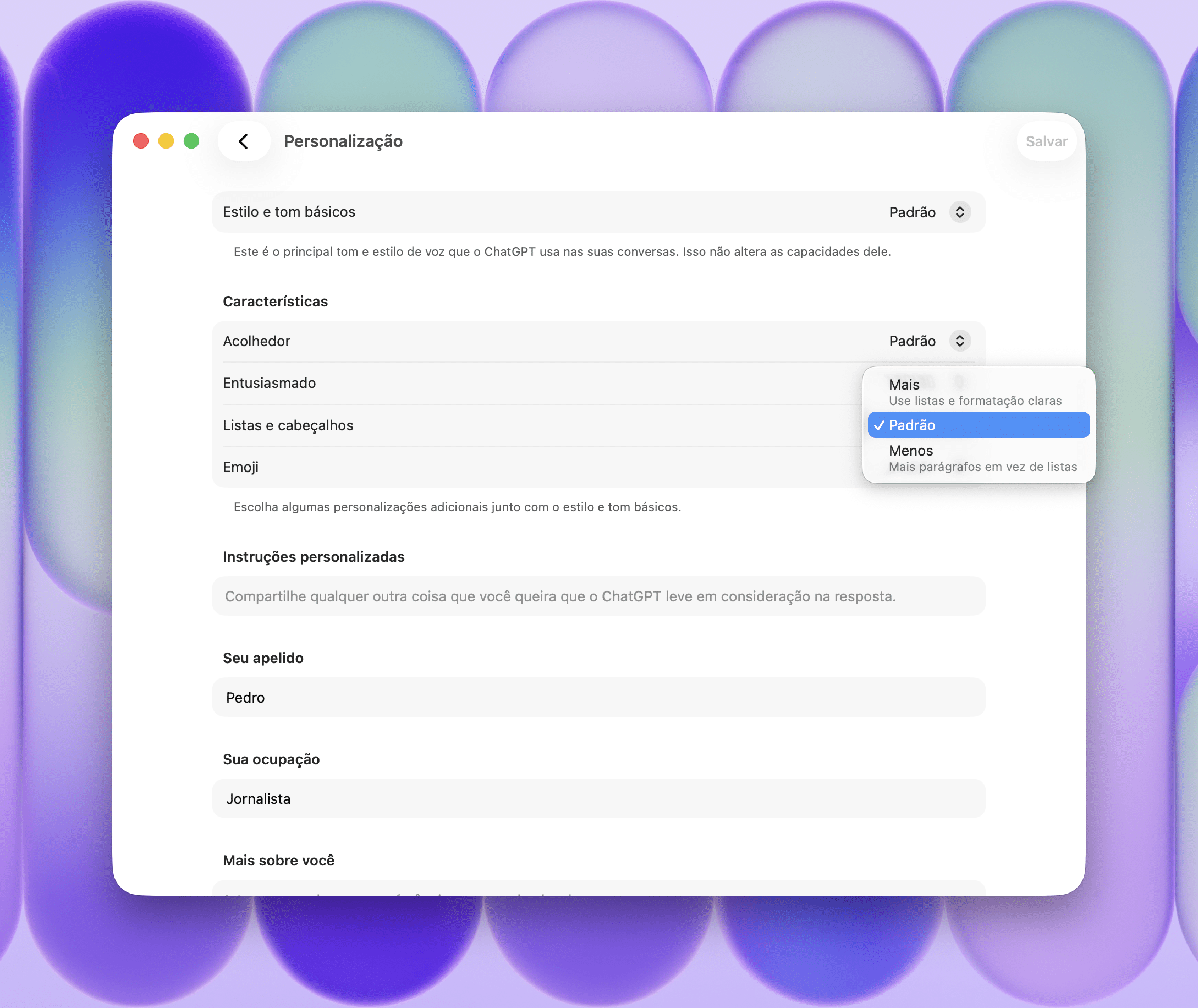Click the red close window button

141,141
